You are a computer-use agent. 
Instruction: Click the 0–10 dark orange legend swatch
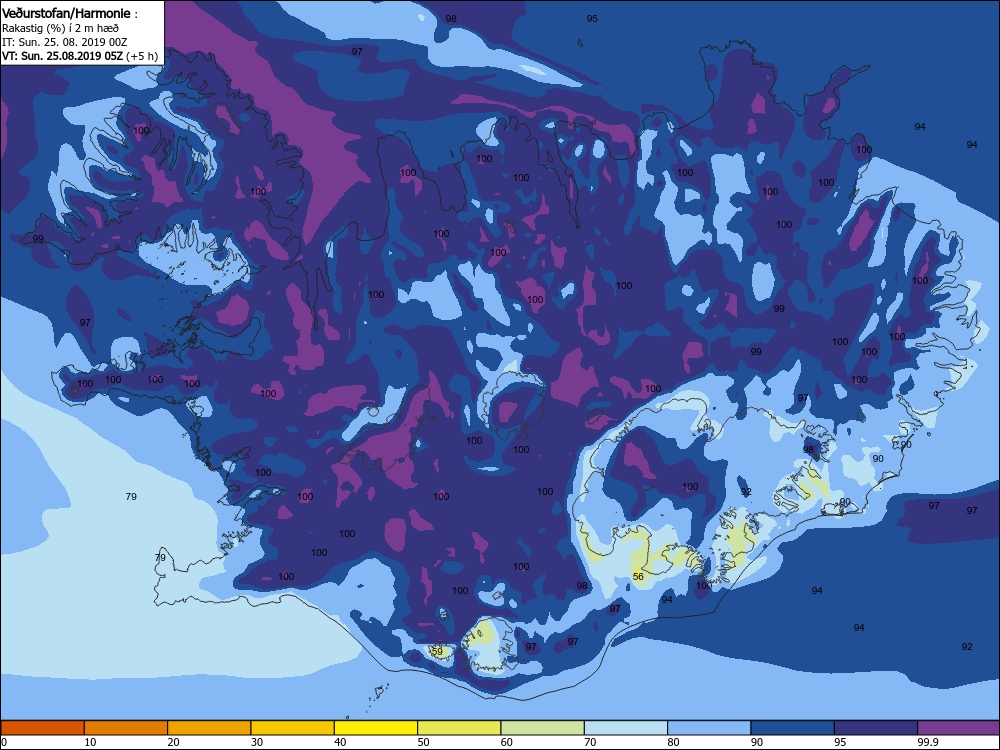pyautogui.click(x=42, y=728)
